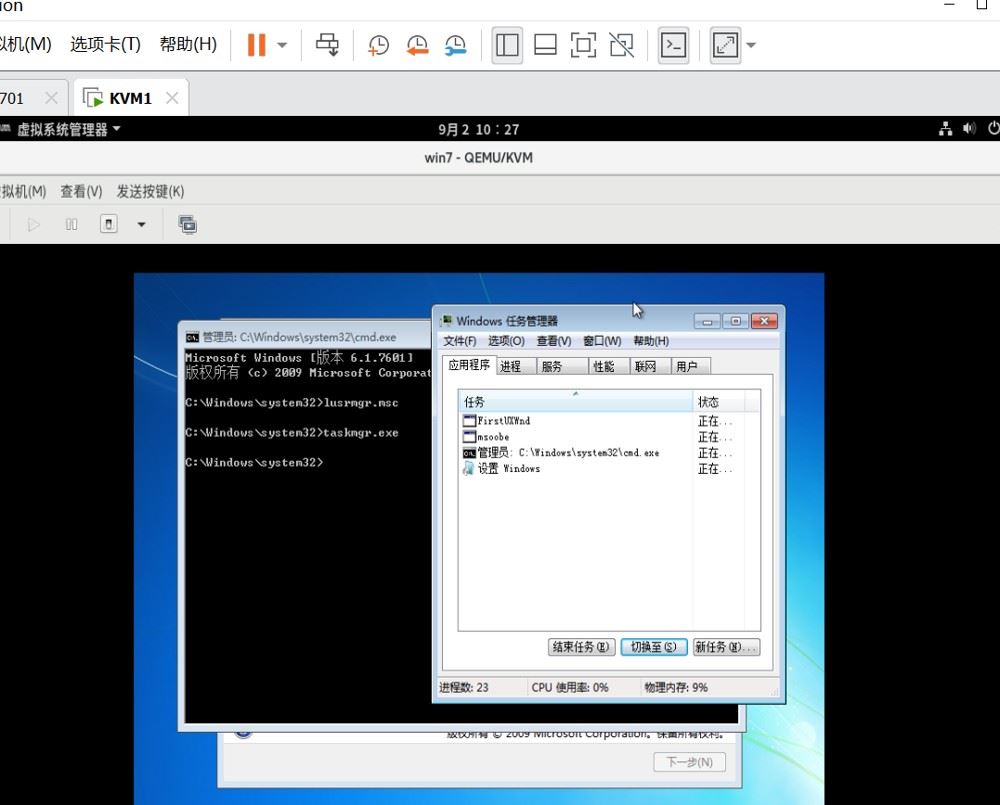
Task: Click the power icon in top bar
Action: tap(994, 129)
